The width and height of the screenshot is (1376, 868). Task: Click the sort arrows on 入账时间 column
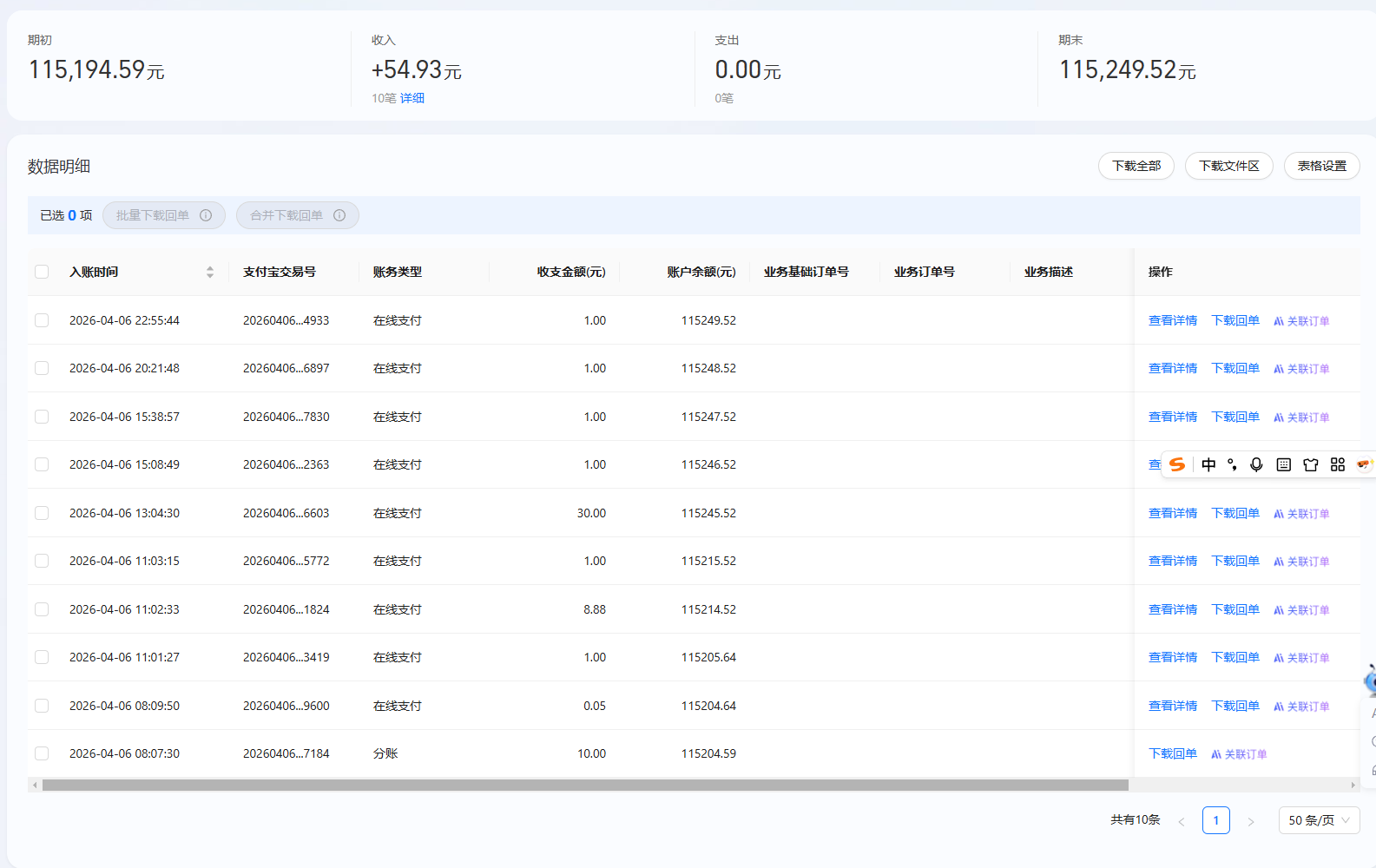coord(210,273)
